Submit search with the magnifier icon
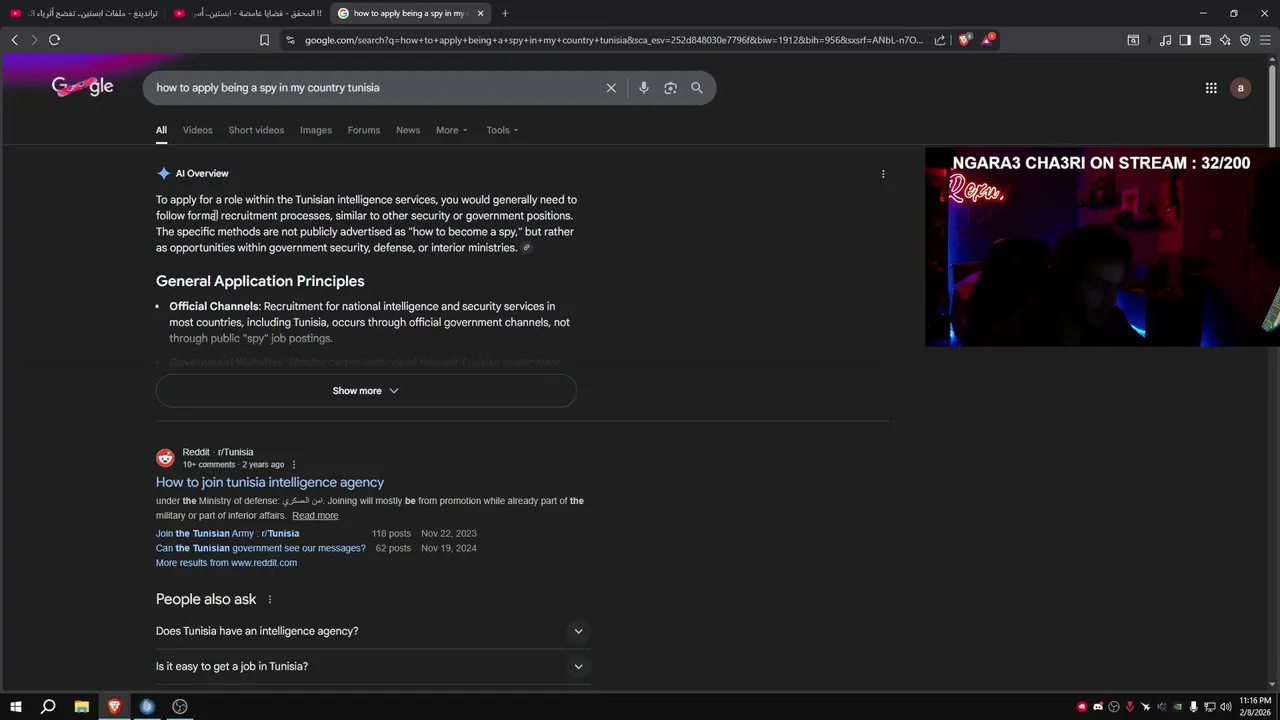Viewport: 1280px width, 720px height. (x=697, y=88)
